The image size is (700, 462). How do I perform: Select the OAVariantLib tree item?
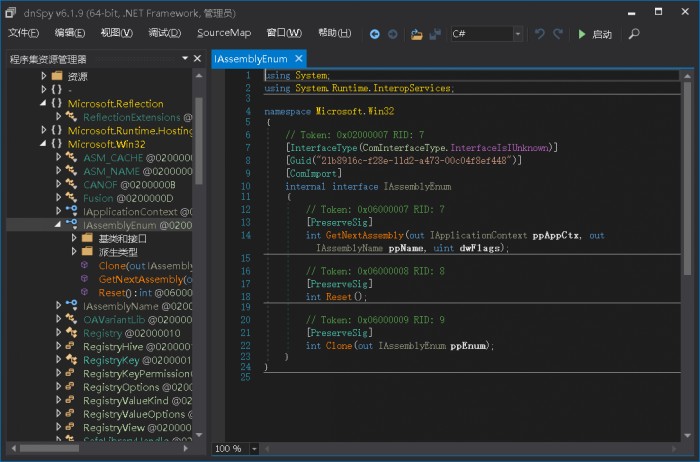click(138, 320)
